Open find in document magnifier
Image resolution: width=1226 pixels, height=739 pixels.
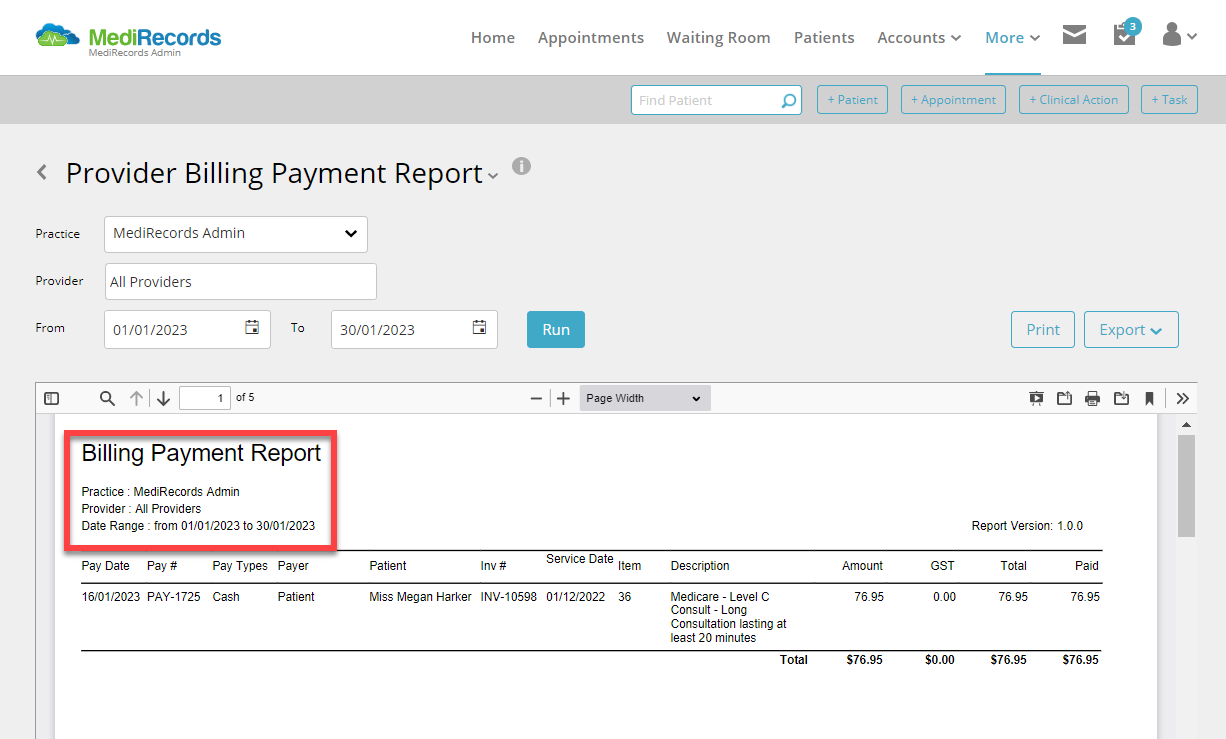click(107, 398)
